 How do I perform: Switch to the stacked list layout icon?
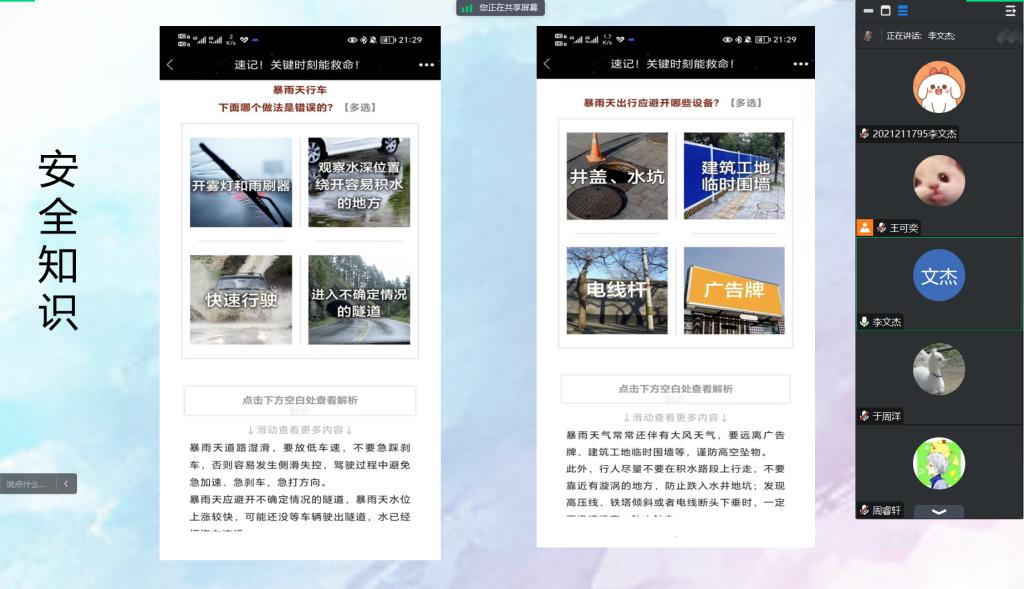point(903,11)
